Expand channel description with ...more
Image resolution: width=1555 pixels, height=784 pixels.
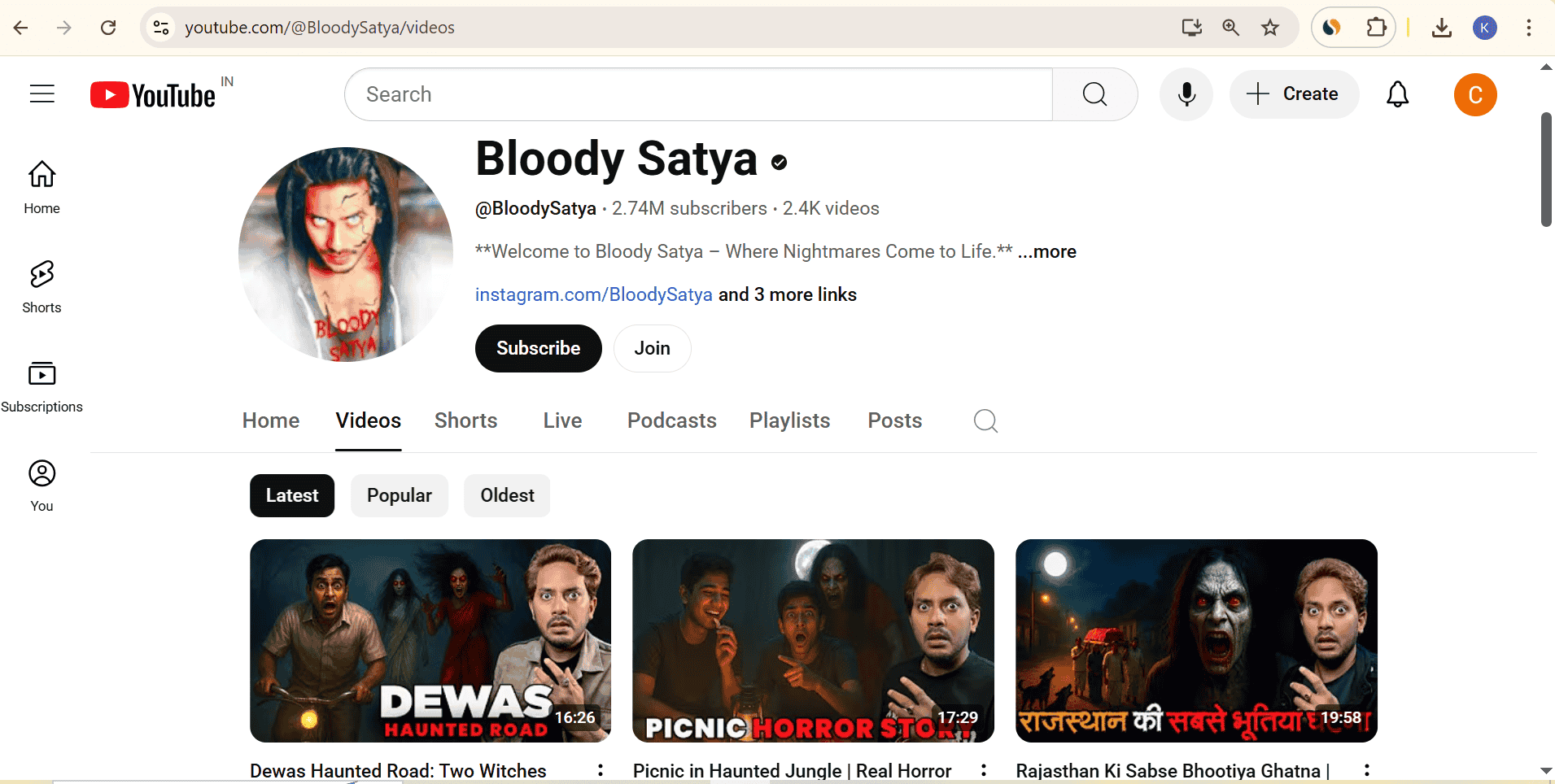tap(1047, 252)
